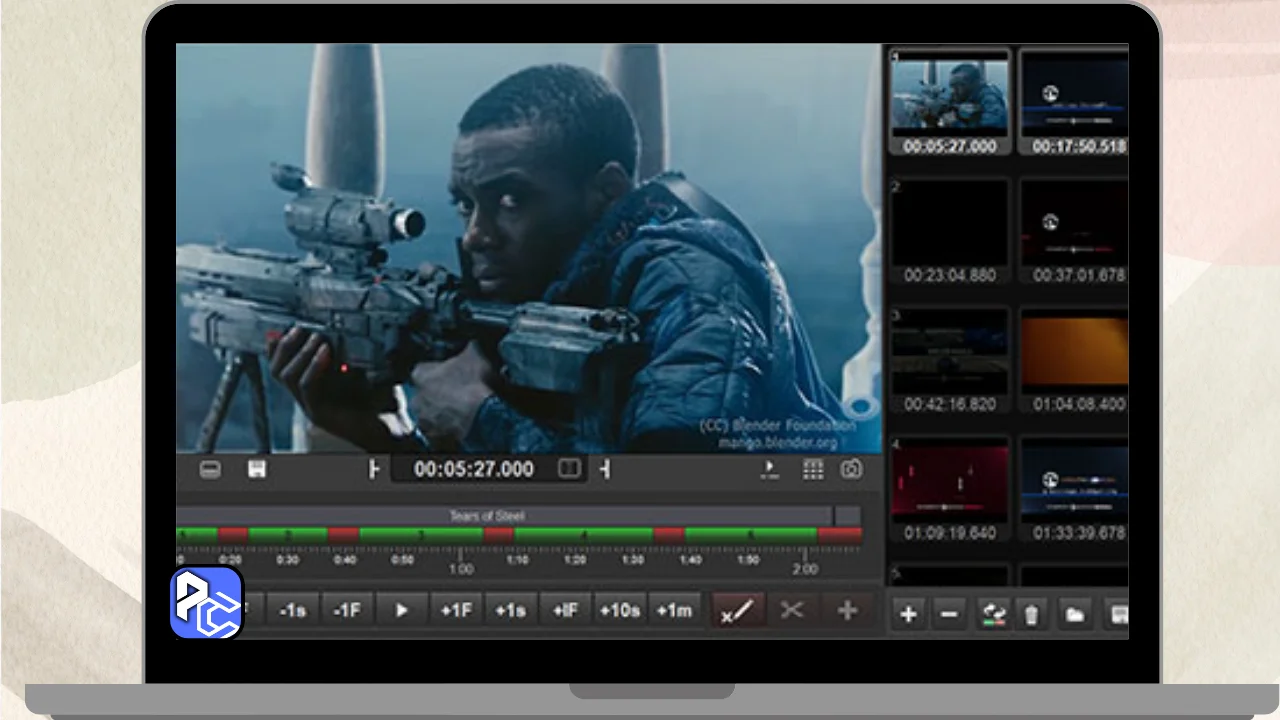Click the 00:05:27.000 timecode field
The image size is (1280, 720).
(473, 469)
